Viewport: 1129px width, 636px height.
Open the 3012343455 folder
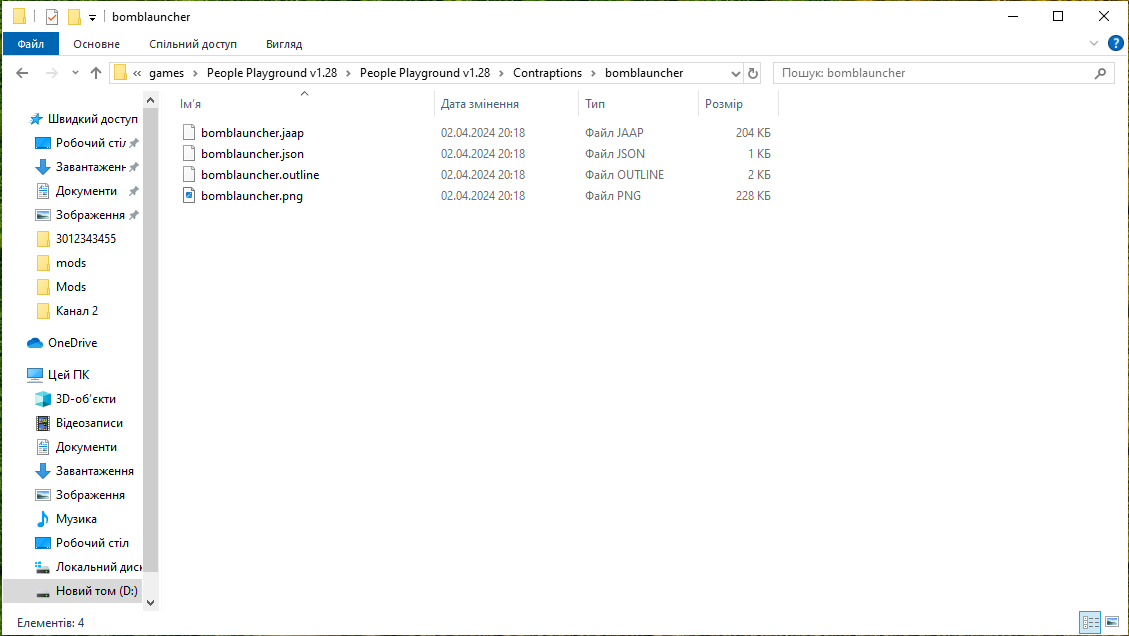click(x=86, y=238)
